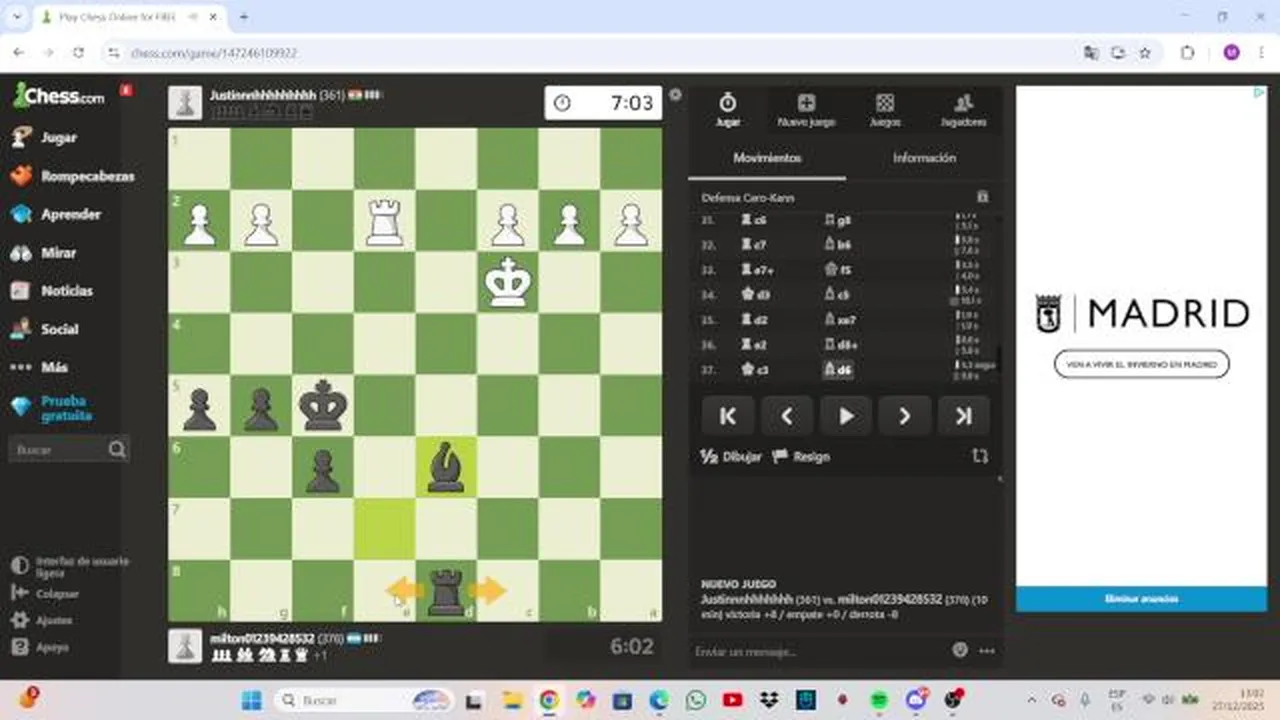This screenshot has height=720, width=1280.
Task: Open Justinnnhhhhhhhh's avatar
Action: 184,102
